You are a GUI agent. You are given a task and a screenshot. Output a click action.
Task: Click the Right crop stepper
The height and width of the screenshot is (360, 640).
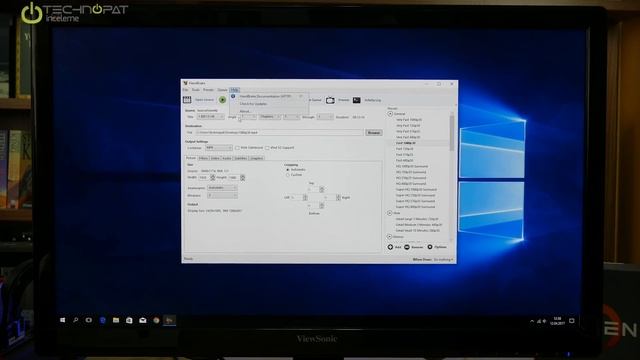point(338,198)
